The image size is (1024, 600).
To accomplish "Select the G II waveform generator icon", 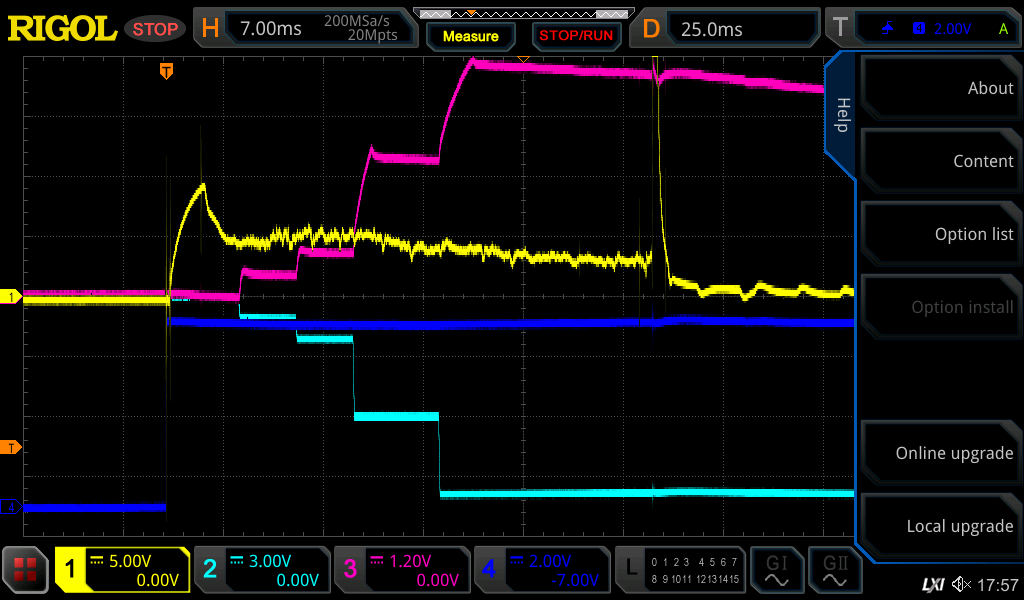I will click(x=834, y=570).
